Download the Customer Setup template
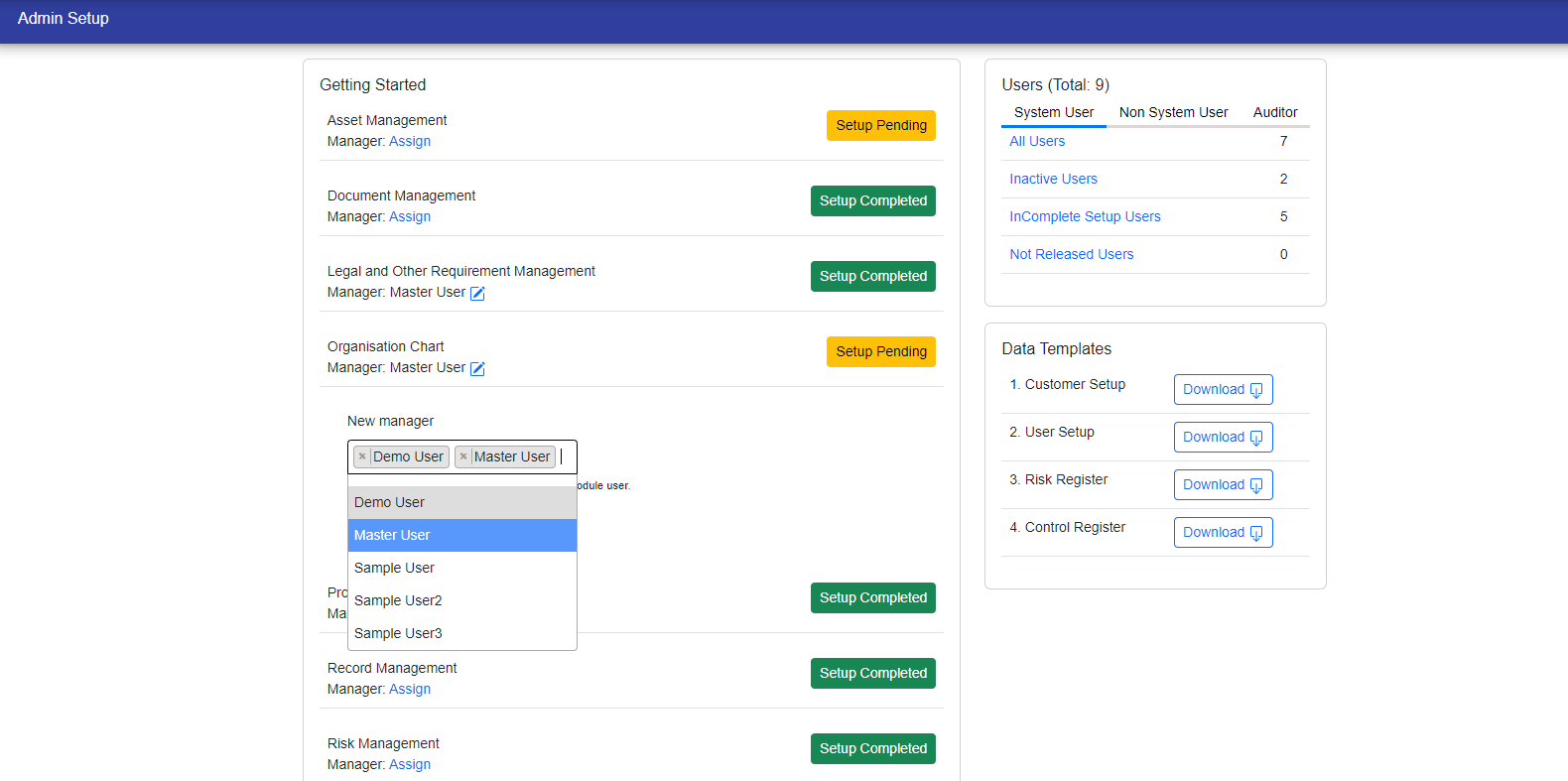 [x=1223, y=390]
